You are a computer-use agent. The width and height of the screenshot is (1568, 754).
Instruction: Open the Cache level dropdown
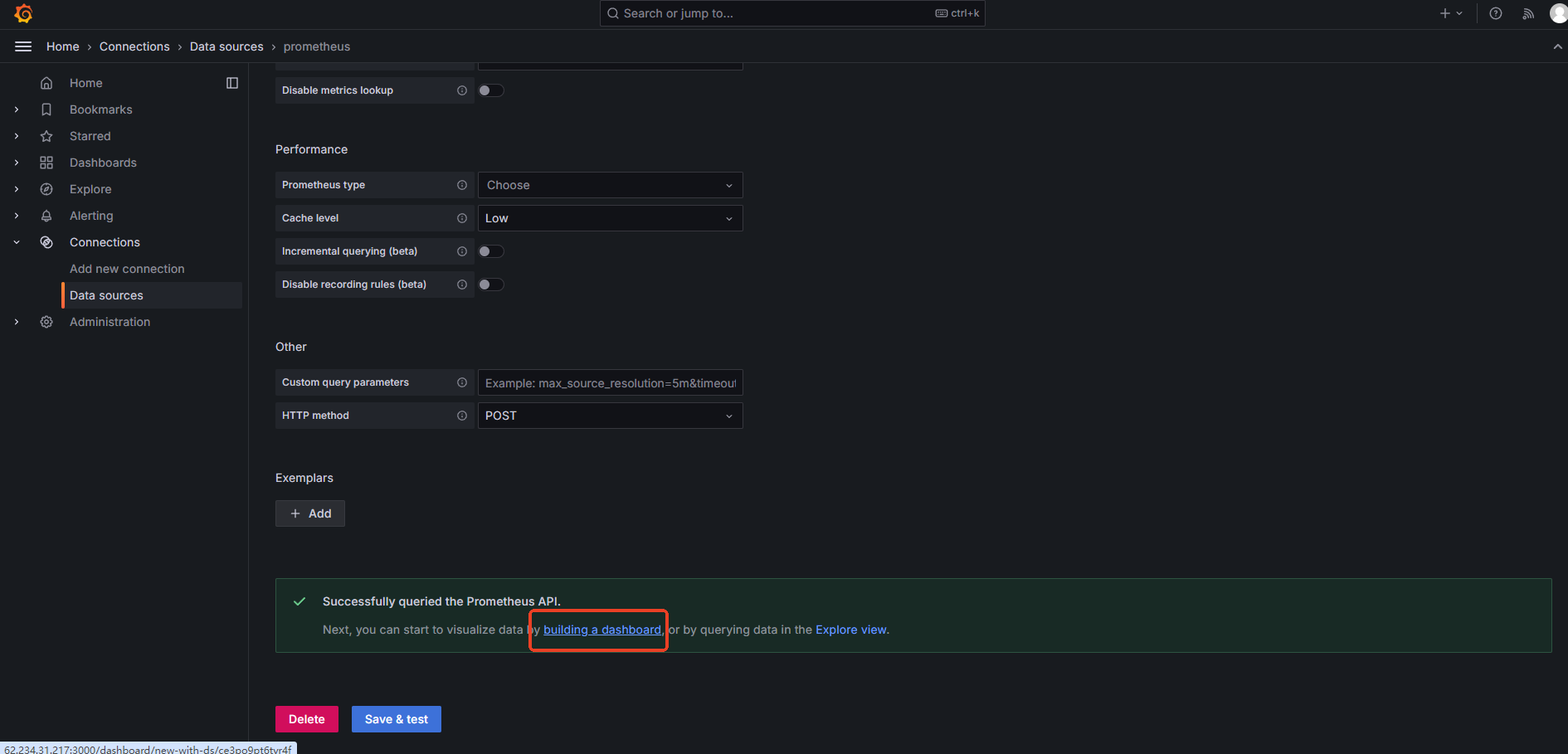pyautogui.click(x=610, y=218)
